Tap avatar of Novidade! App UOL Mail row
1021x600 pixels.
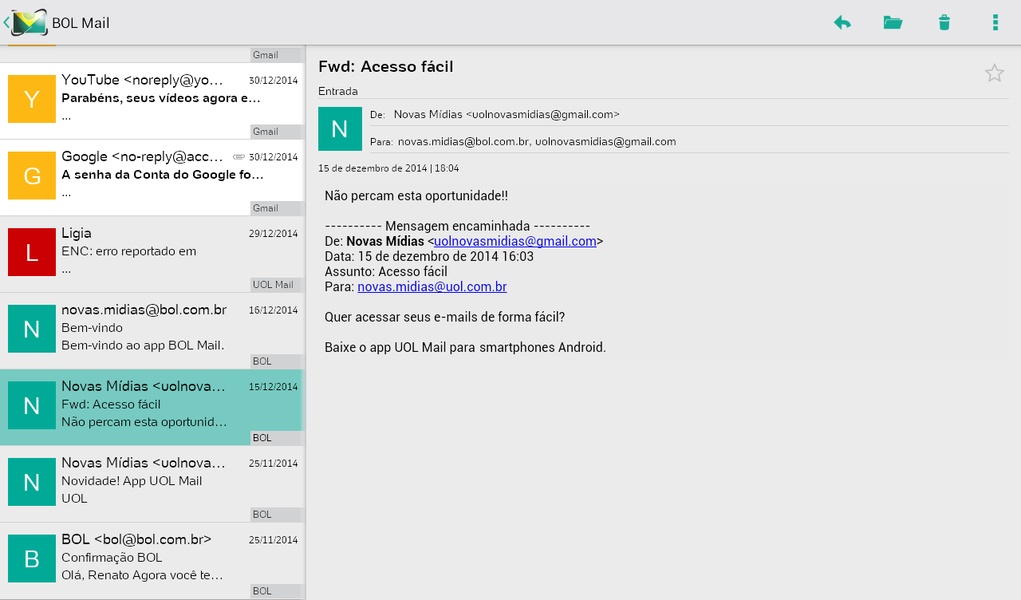click(x=32, y=482)
